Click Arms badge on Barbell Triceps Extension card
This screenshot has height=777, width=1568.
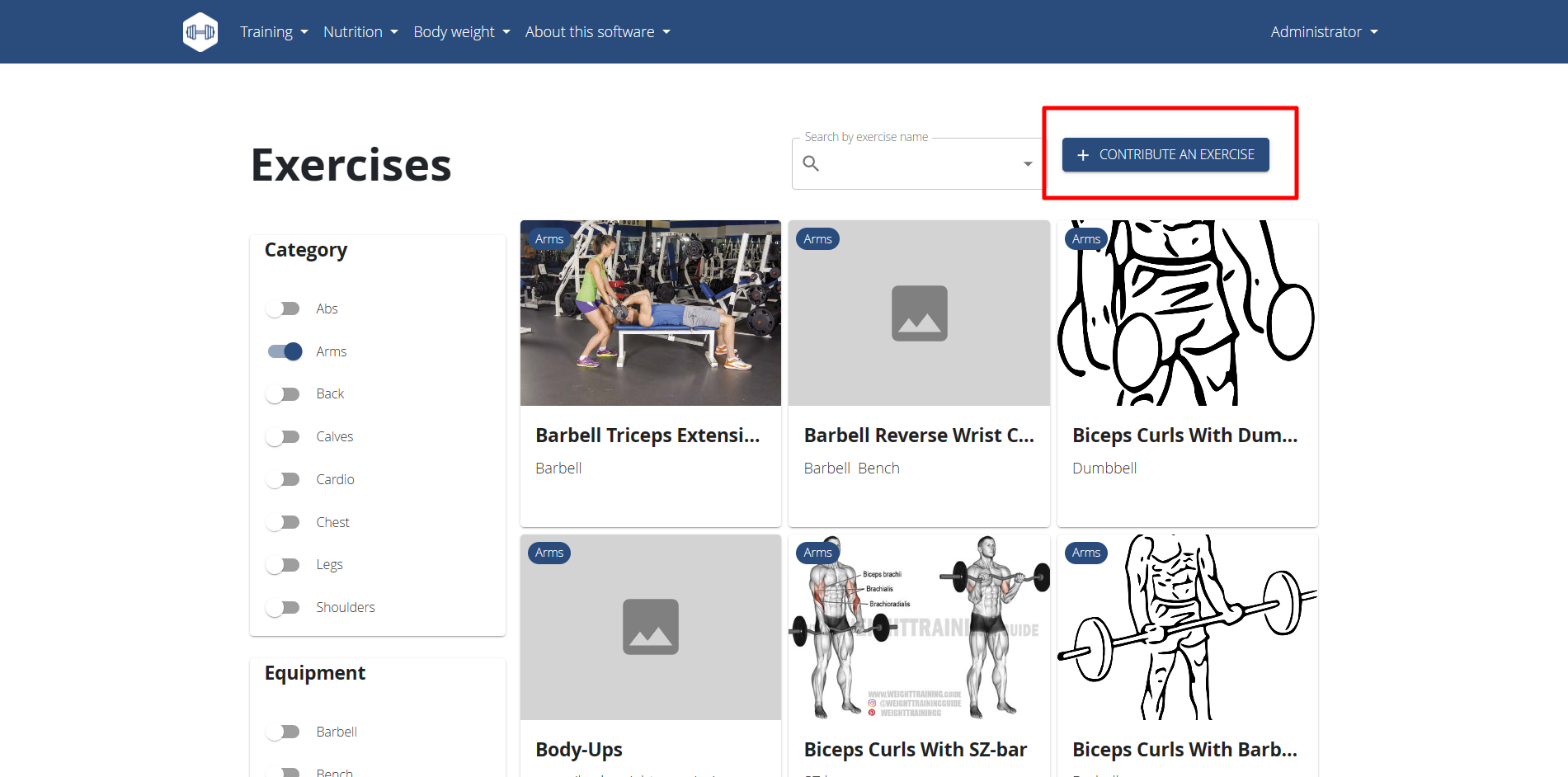tap(549, 239)
